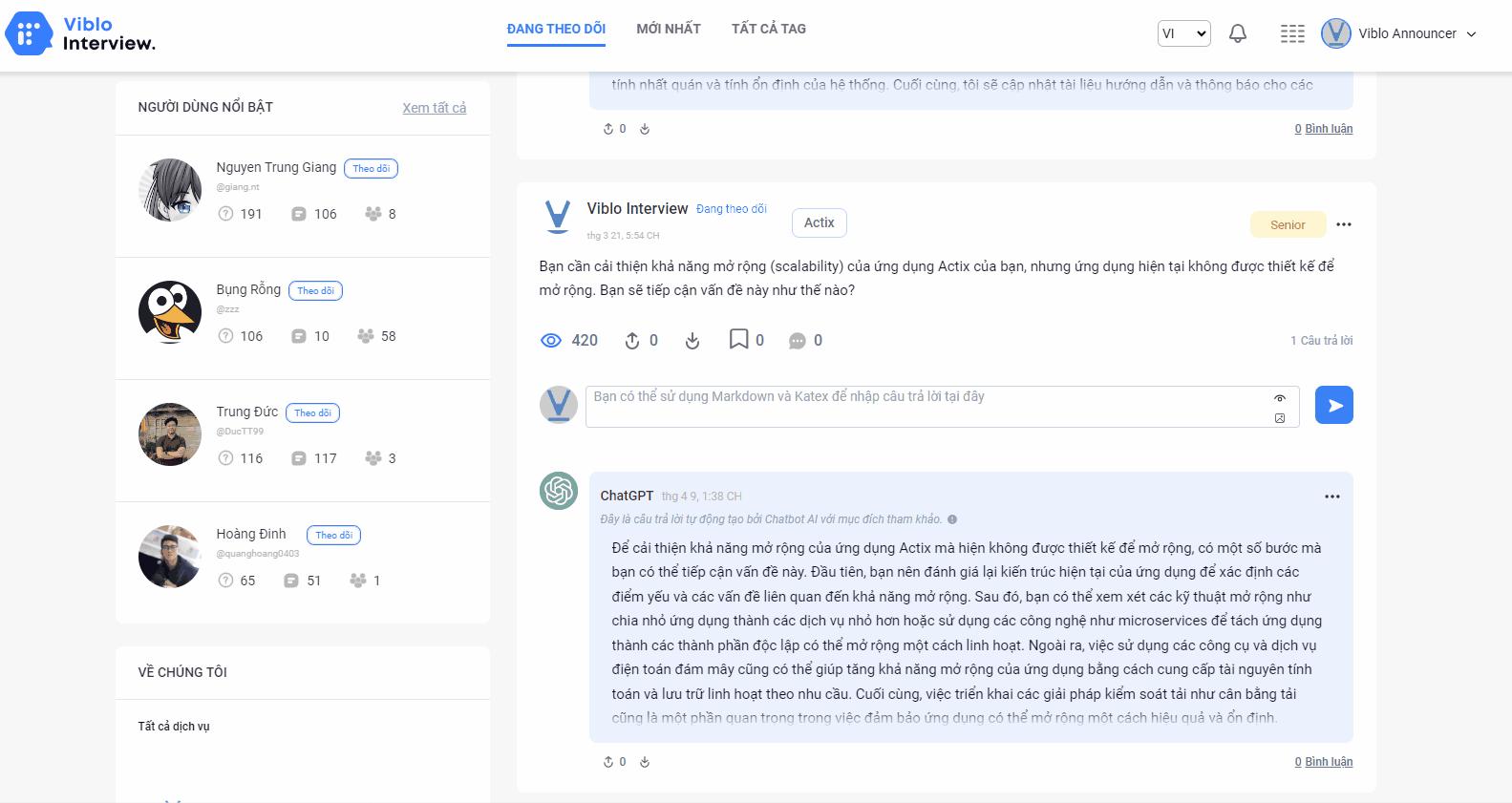
Task: Click Nguyen Trung Giang's questions count icon
Action: [225, 214]
